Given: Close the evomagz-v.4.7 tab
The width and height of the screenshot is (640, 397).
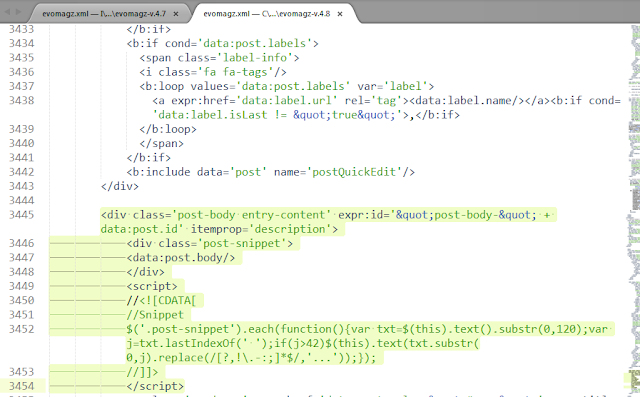Looking at the screenshot, I should [176, 14].
